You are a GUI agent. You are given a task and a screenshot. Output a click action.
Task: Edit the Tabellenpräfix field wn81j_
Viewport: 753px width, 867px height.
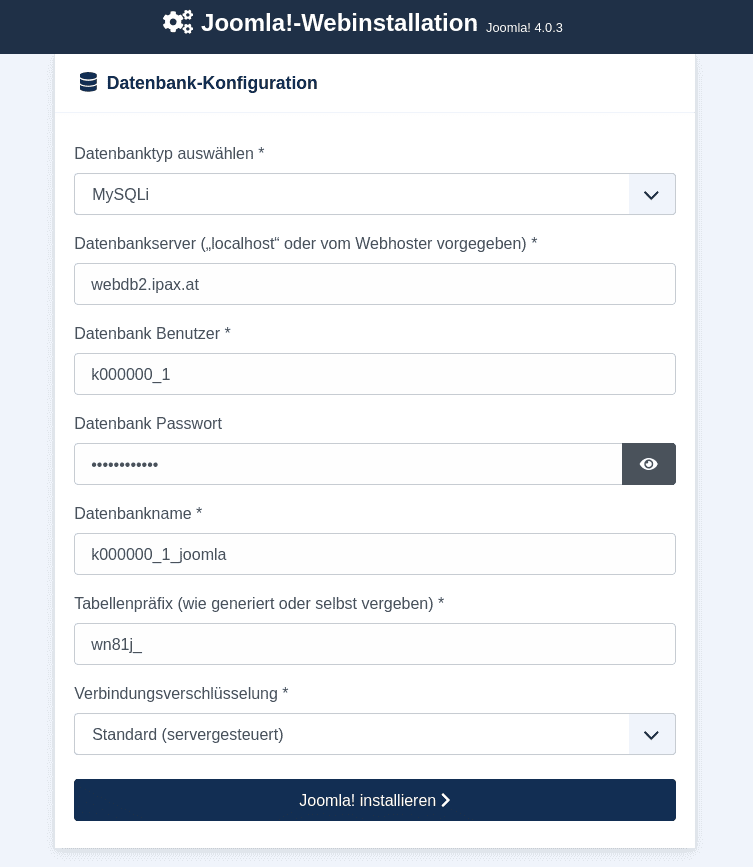(375, 644)
